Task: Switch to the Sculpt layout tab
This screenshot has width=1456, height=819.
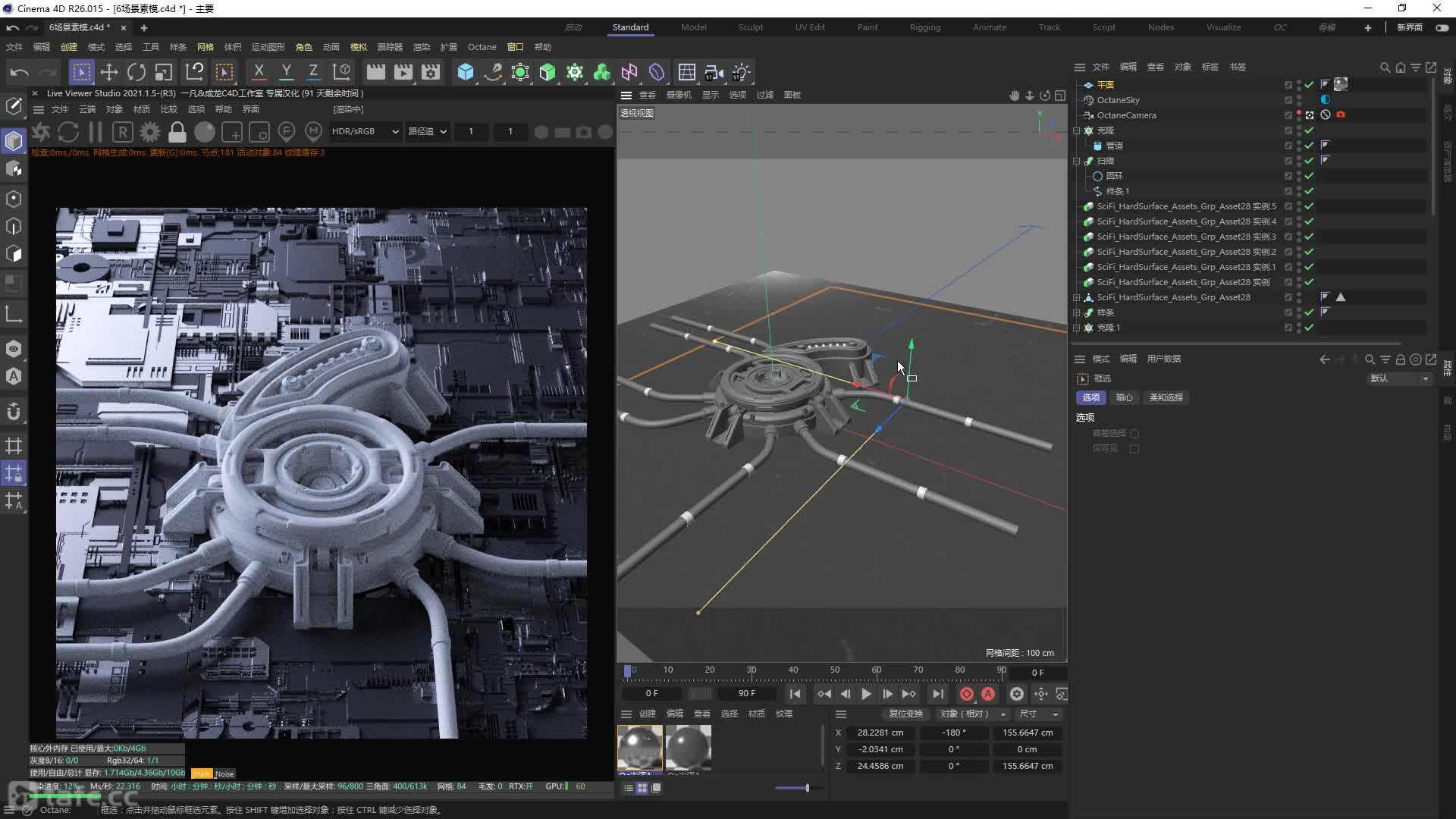Action: 751,27
